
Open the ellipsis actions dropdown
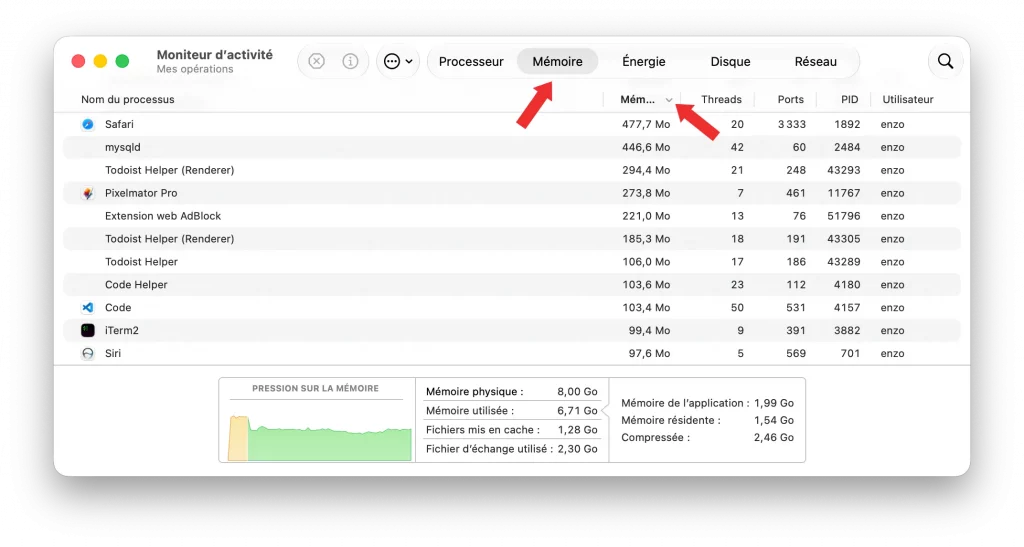point(398,61)
